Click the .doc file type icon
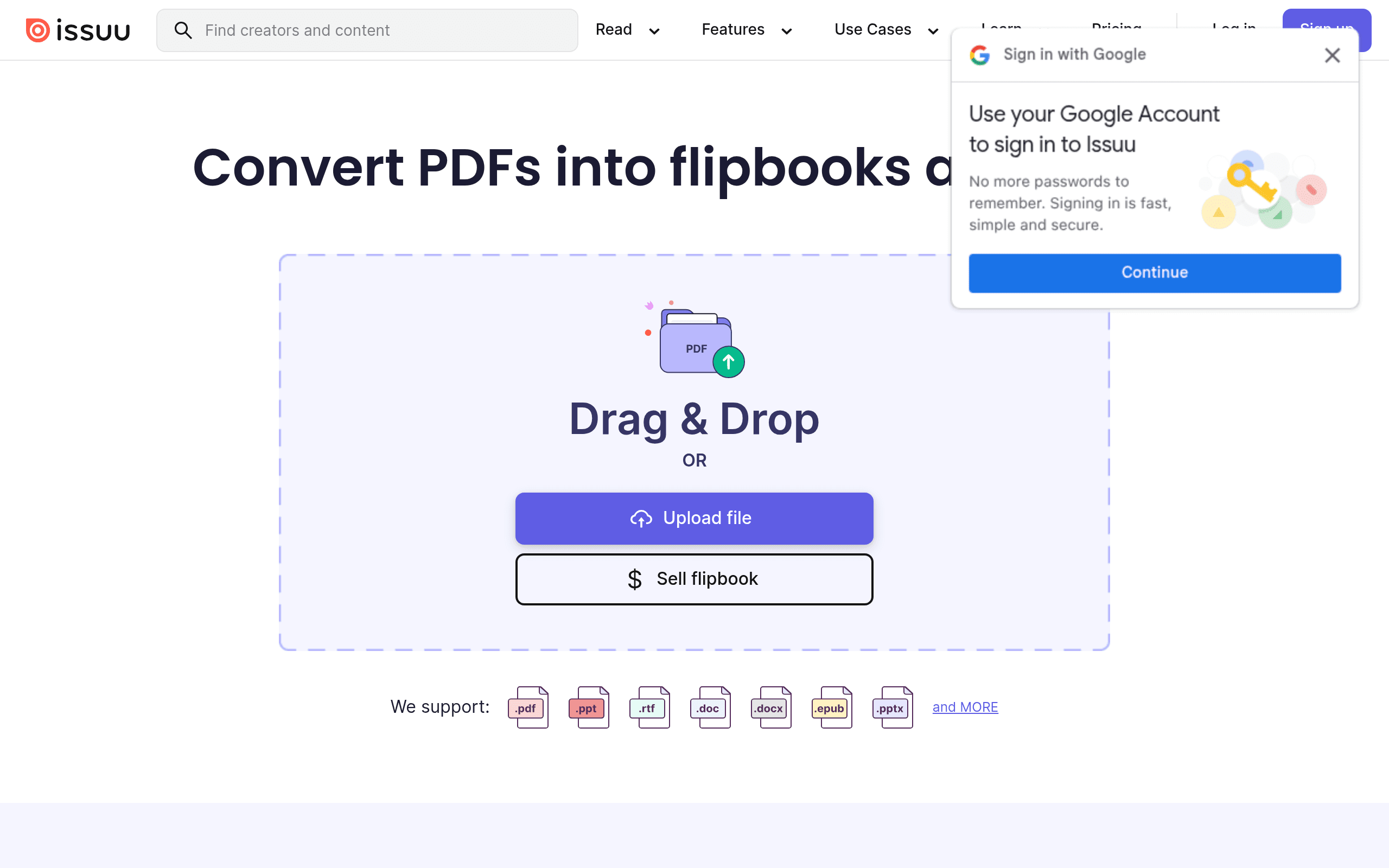The height and width of the screenshot is (868, 1389). [x=711, y=707]
